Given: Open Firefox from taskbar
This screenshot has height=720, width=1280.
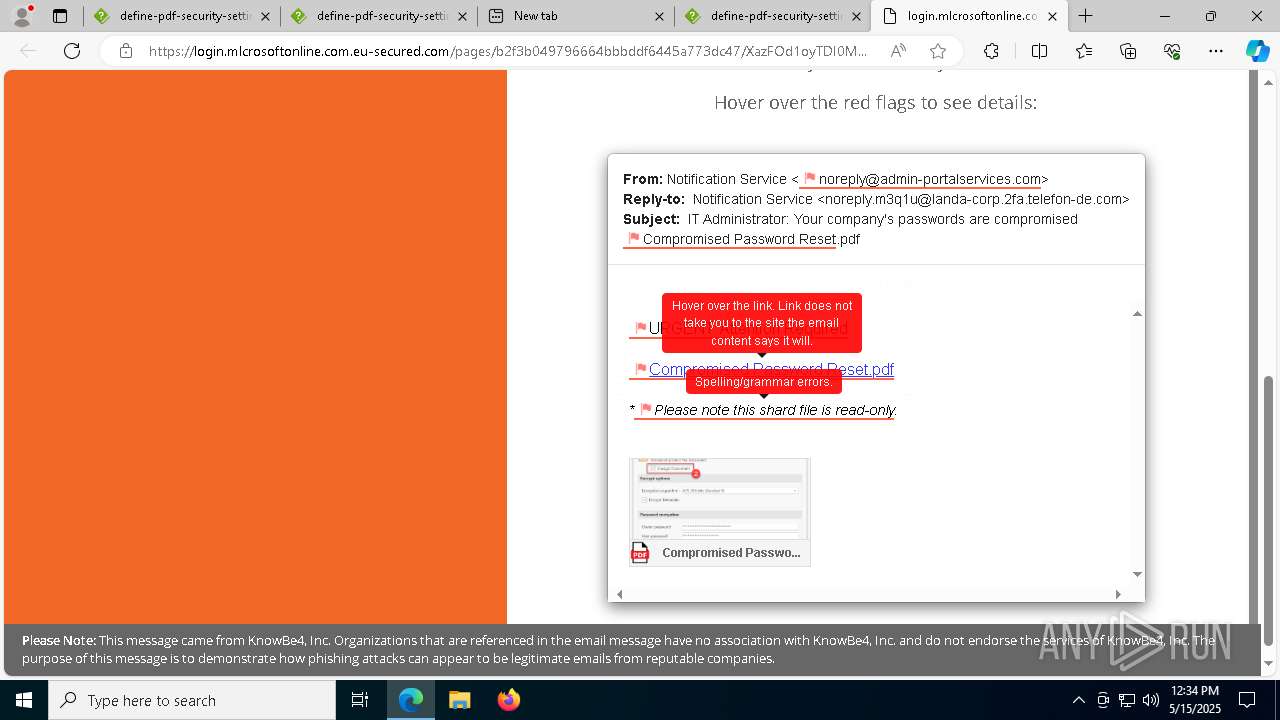Looking at the screenshot, I should click(x=508, y=700).
